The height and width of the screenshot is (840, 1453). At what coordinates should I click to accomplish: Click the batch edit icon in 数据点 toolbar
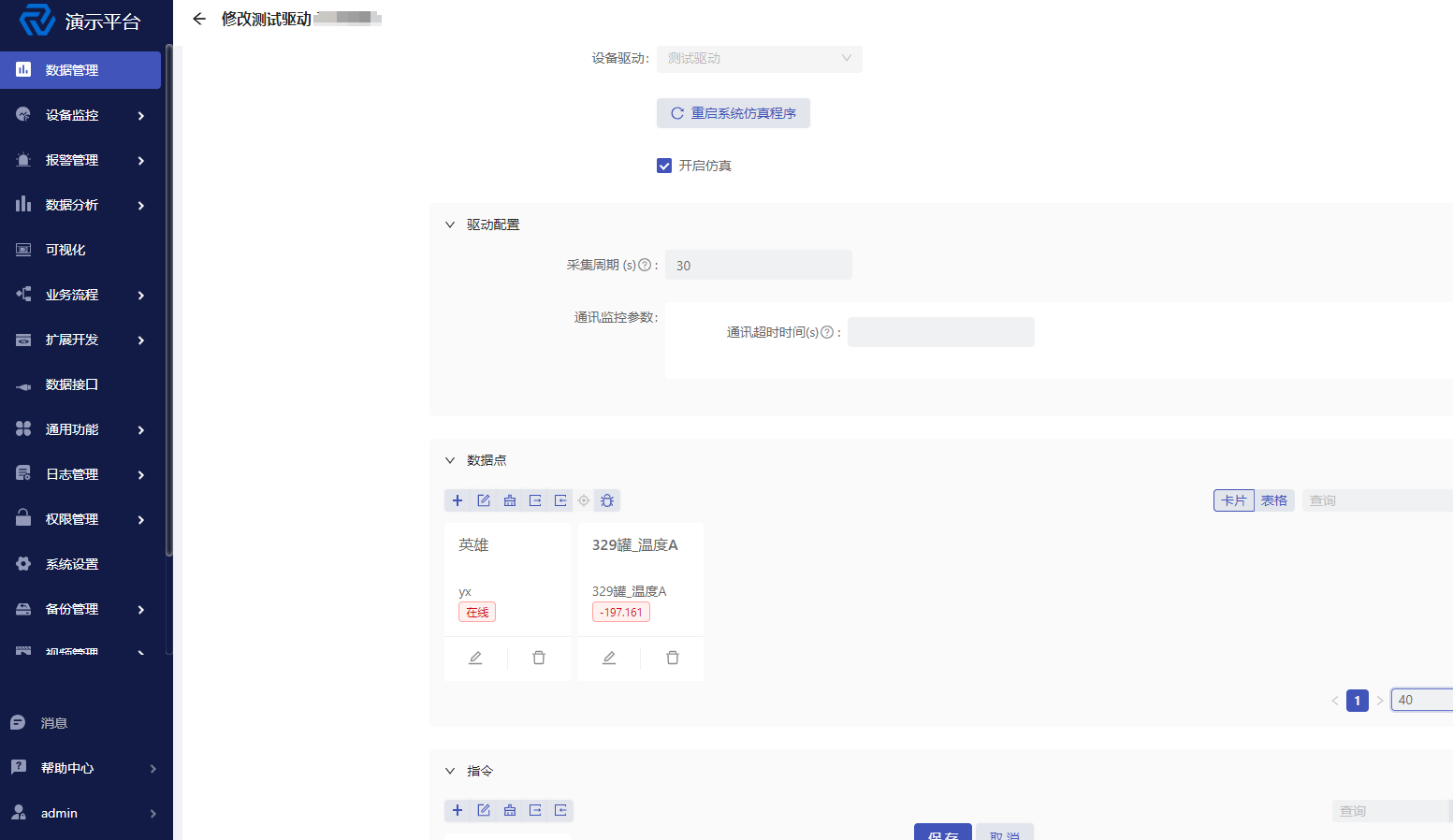(x=484, y=500)
